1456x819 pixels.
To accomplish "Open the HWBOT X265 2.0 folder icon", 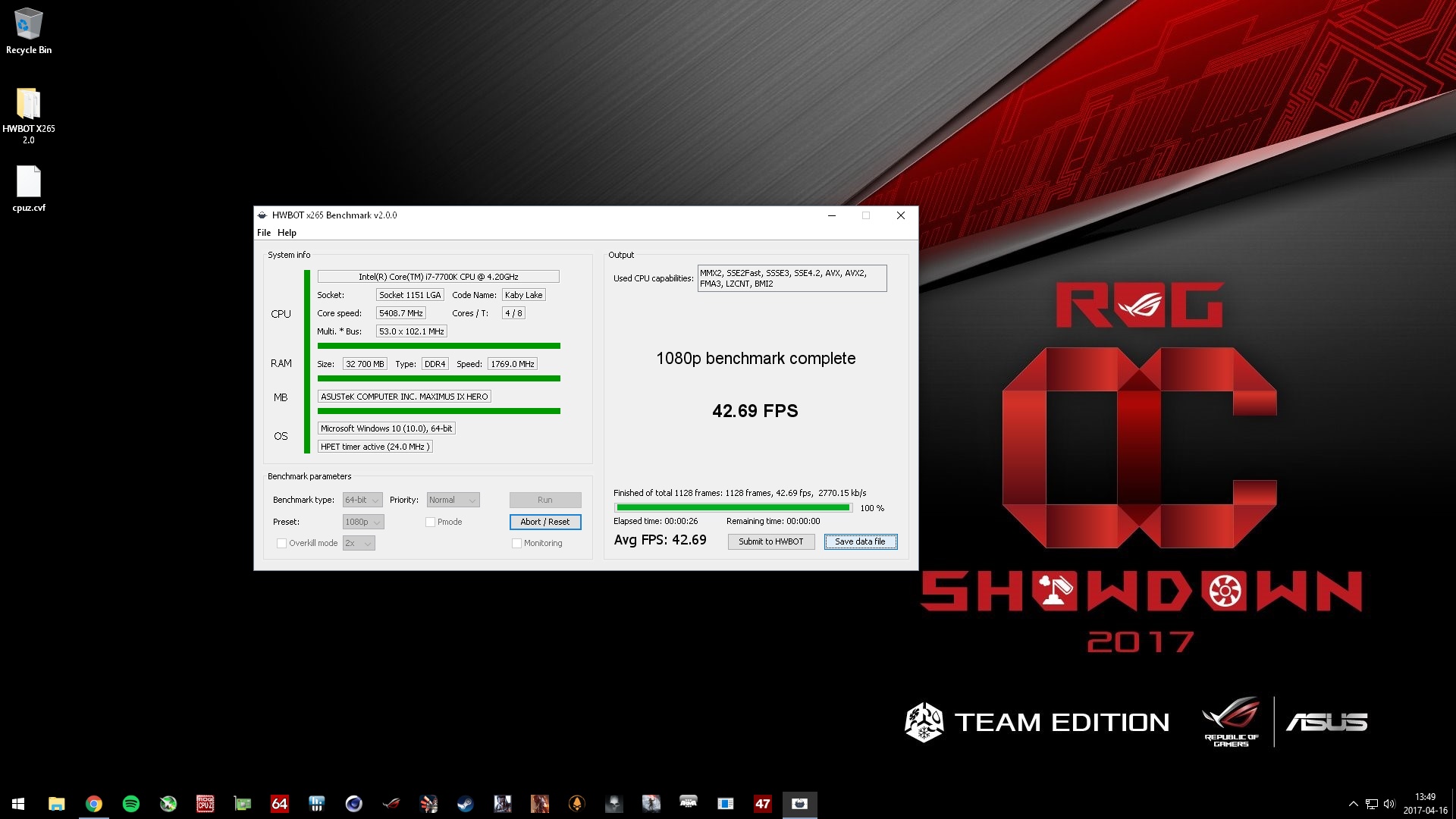I will (x=29, y=115).
